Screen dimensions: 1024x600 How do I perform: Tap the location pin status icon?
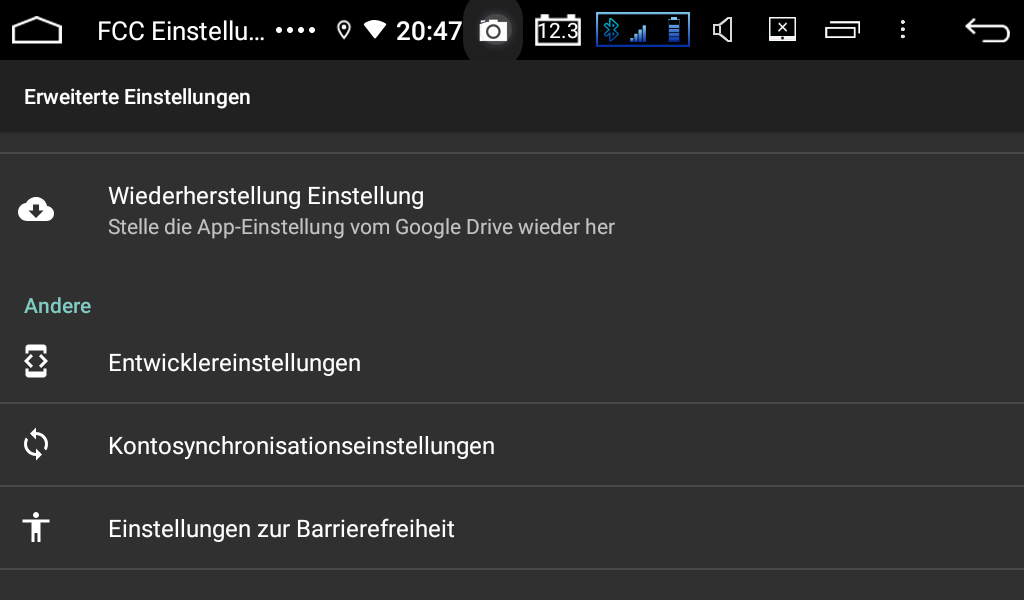tap(344, 30)
